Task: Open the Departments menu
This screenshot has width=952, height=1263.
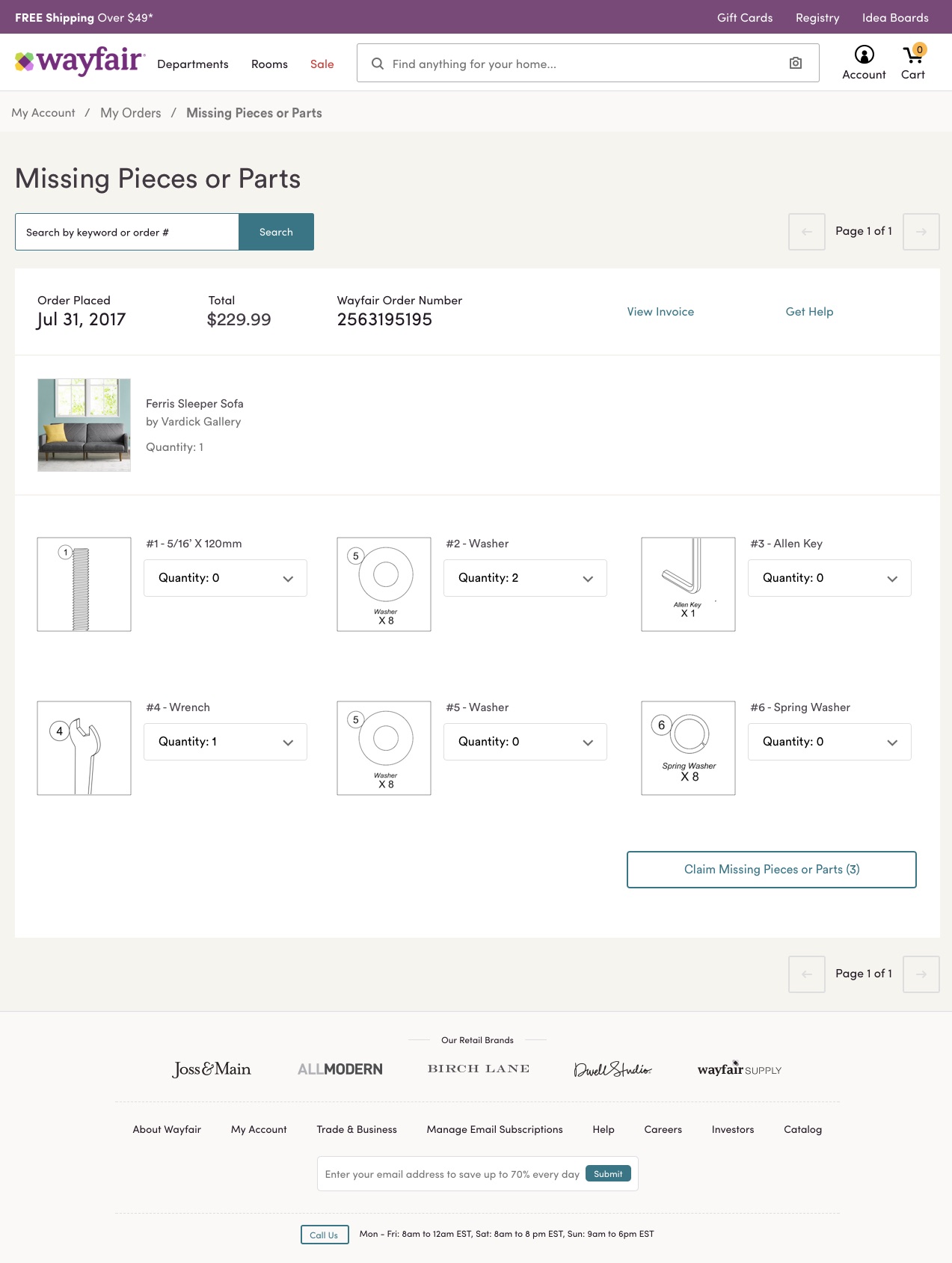Action: coord(193,64)
